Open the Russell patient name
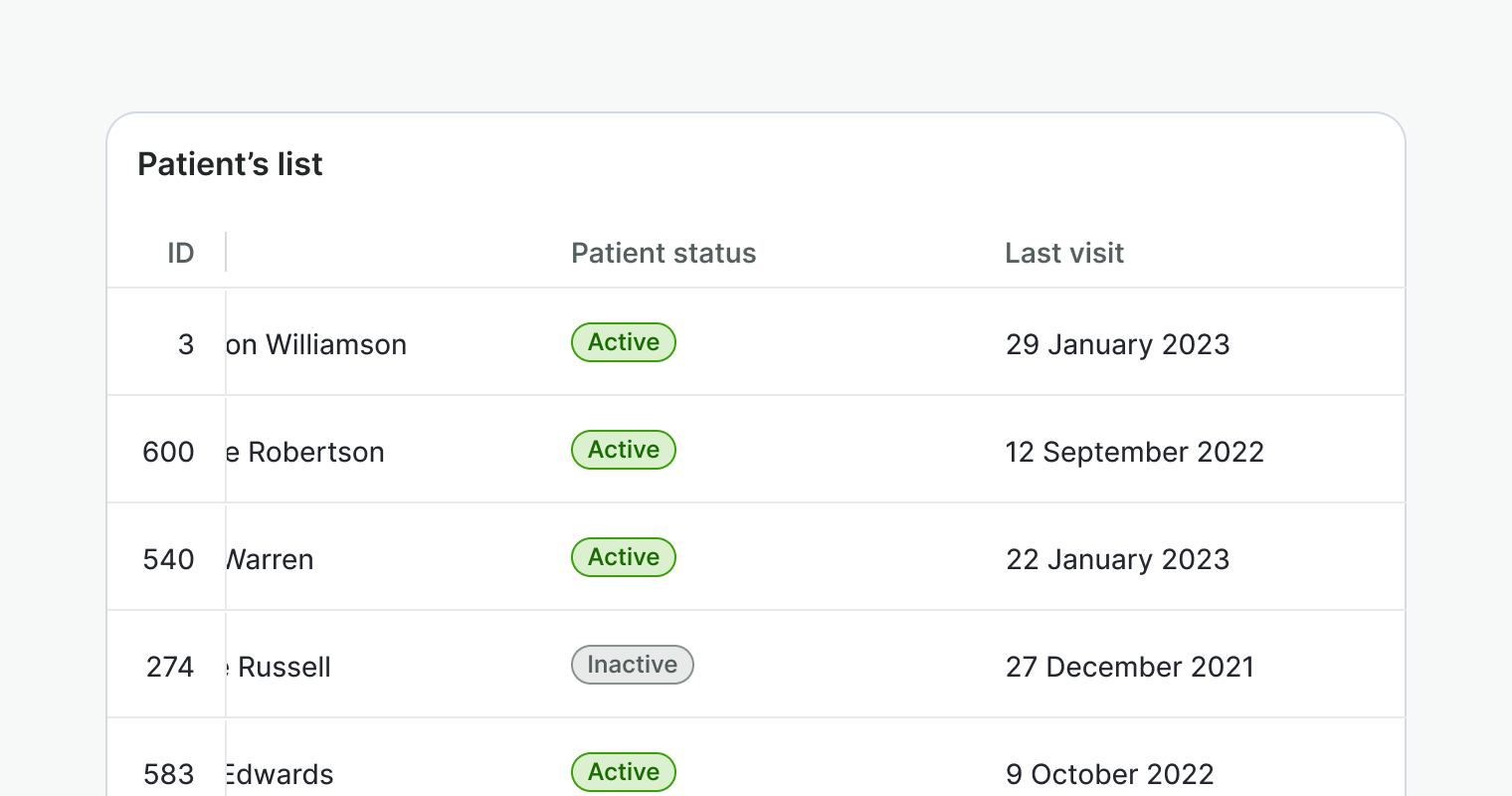Image resolution: width=1512 pixels, height=796 pixels. pyautogui.click(x=280, y=667)
